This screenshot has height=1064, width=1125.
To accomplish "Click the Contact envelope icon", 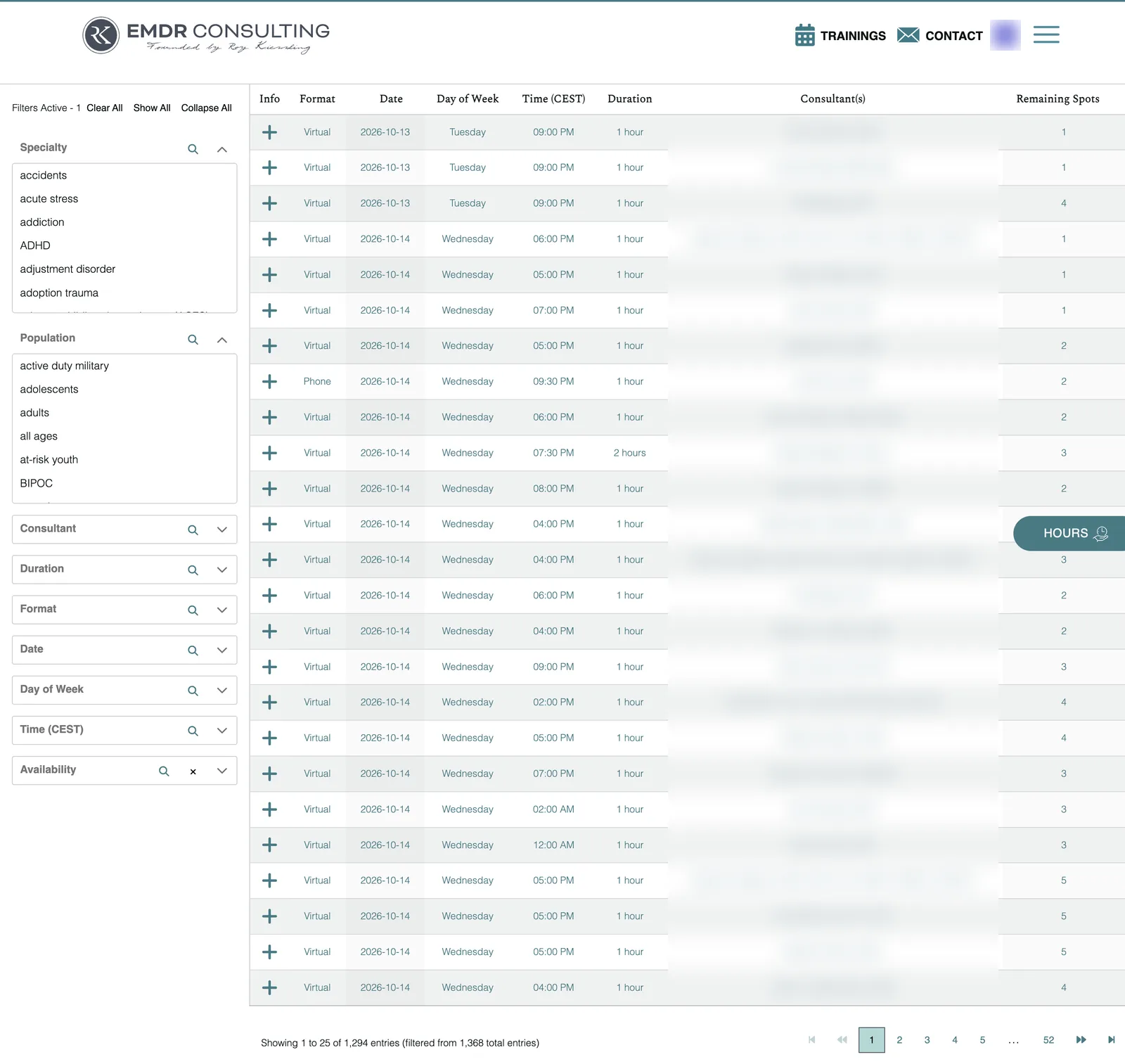I will [908, 35].
